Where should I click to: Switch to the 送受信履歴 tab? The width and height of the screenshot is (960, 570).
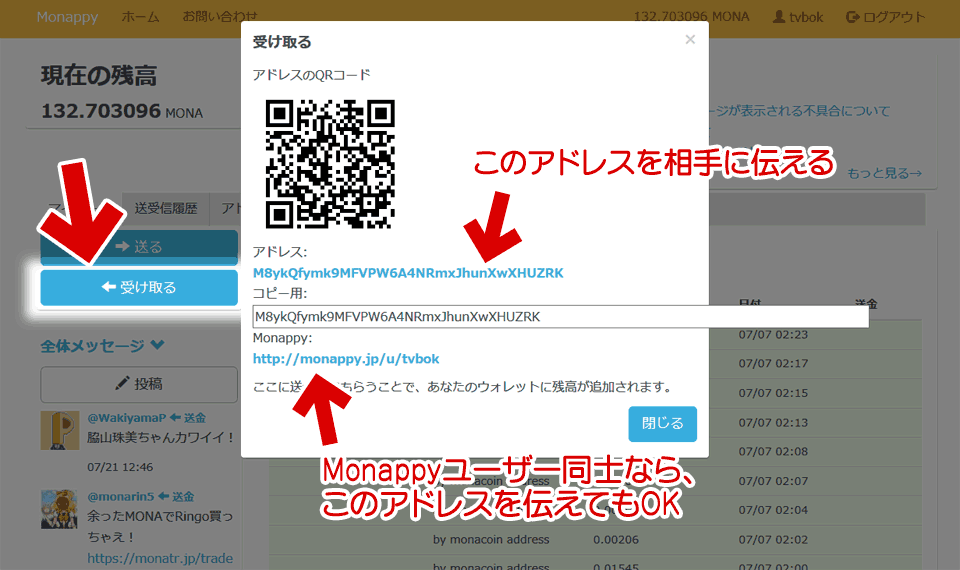(x=166, y=209)
